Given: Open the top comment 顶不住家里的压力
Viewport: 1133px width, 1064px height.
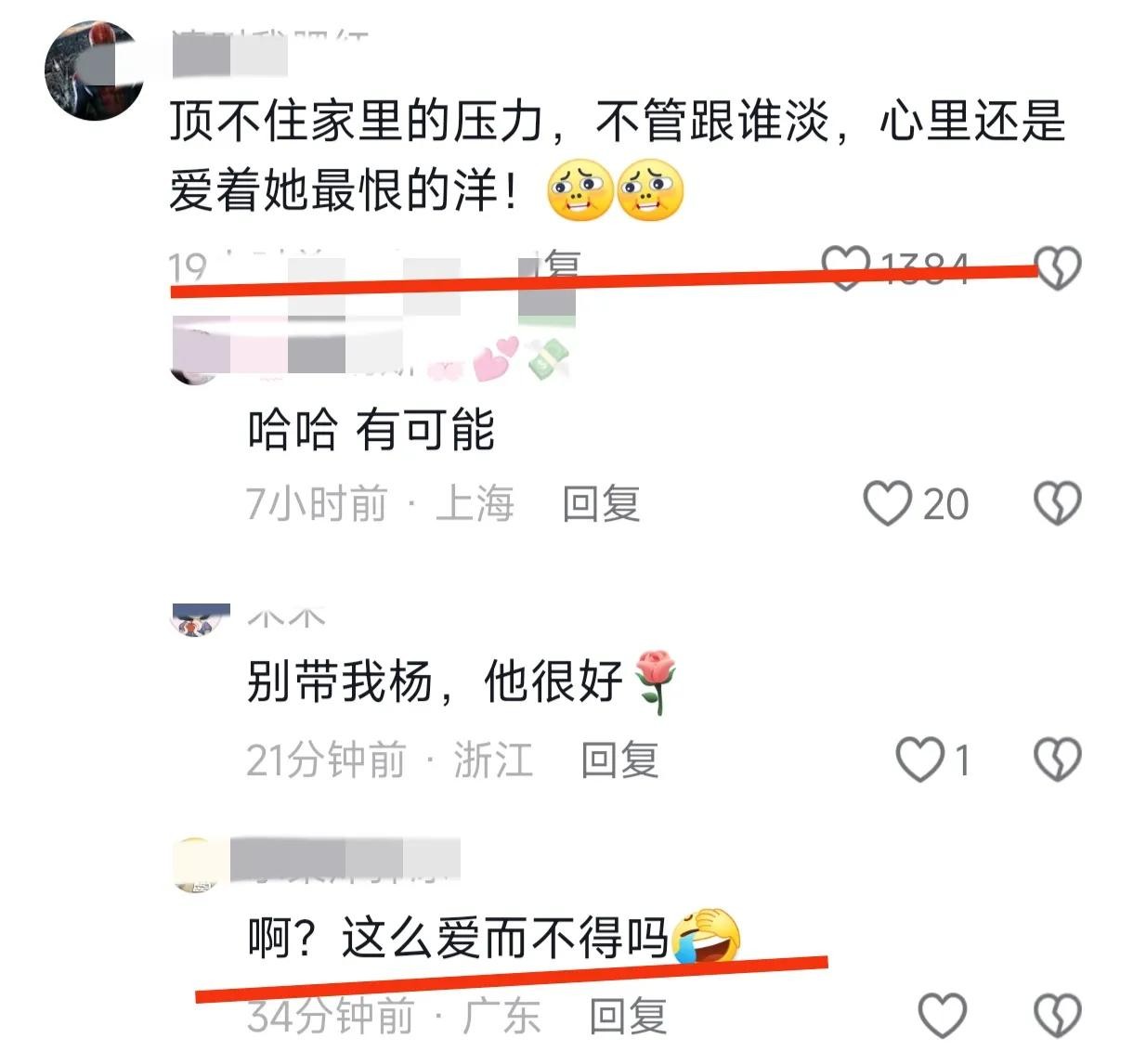Looking at the screenshot, I should [x=617, y=155].
